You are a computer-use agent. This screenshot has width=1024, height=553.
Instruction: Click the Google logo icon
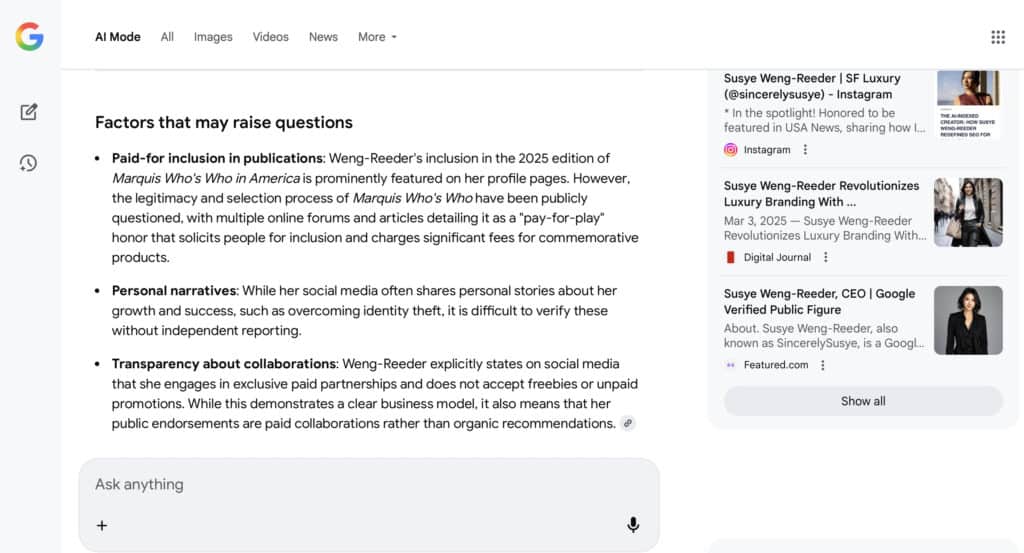tap(29, 37)
